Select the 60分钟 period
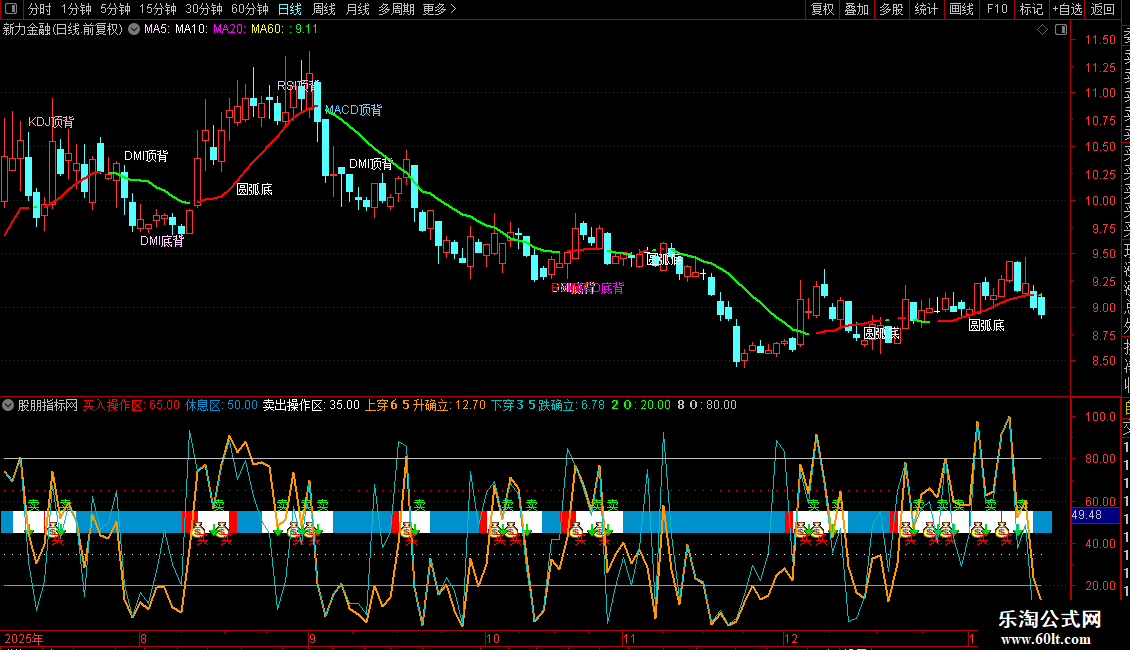1130x650 pixels. [249, 9]
